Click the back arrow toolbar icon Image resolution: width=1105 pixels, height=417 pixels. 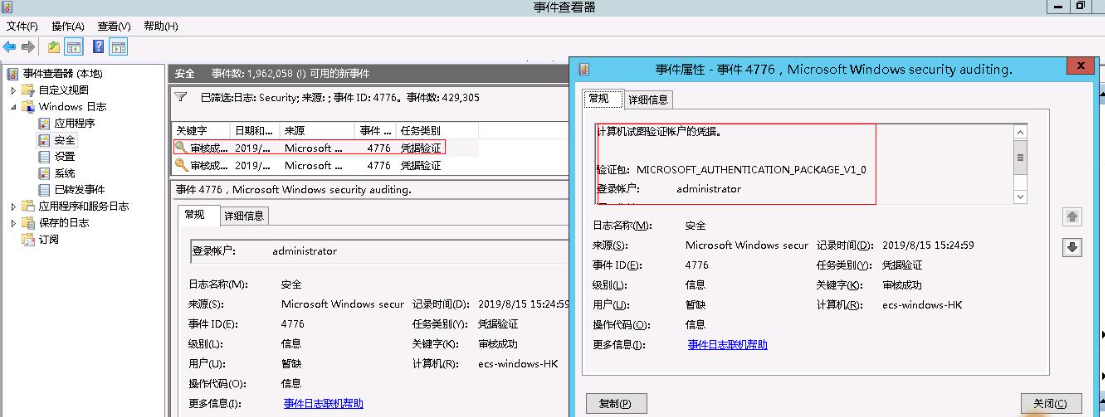point(9,46)
